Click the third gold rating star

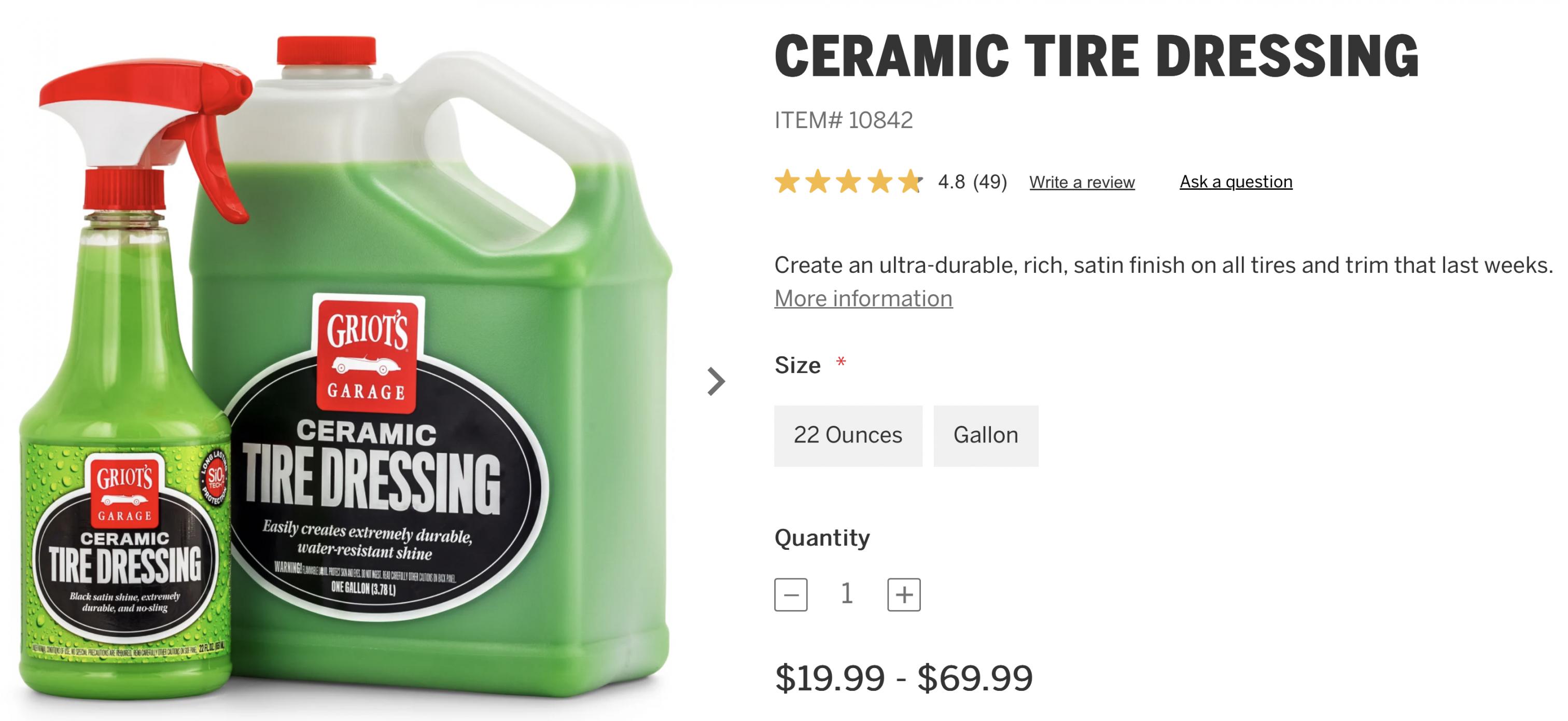pyautogui.click(x=849, y=182)
